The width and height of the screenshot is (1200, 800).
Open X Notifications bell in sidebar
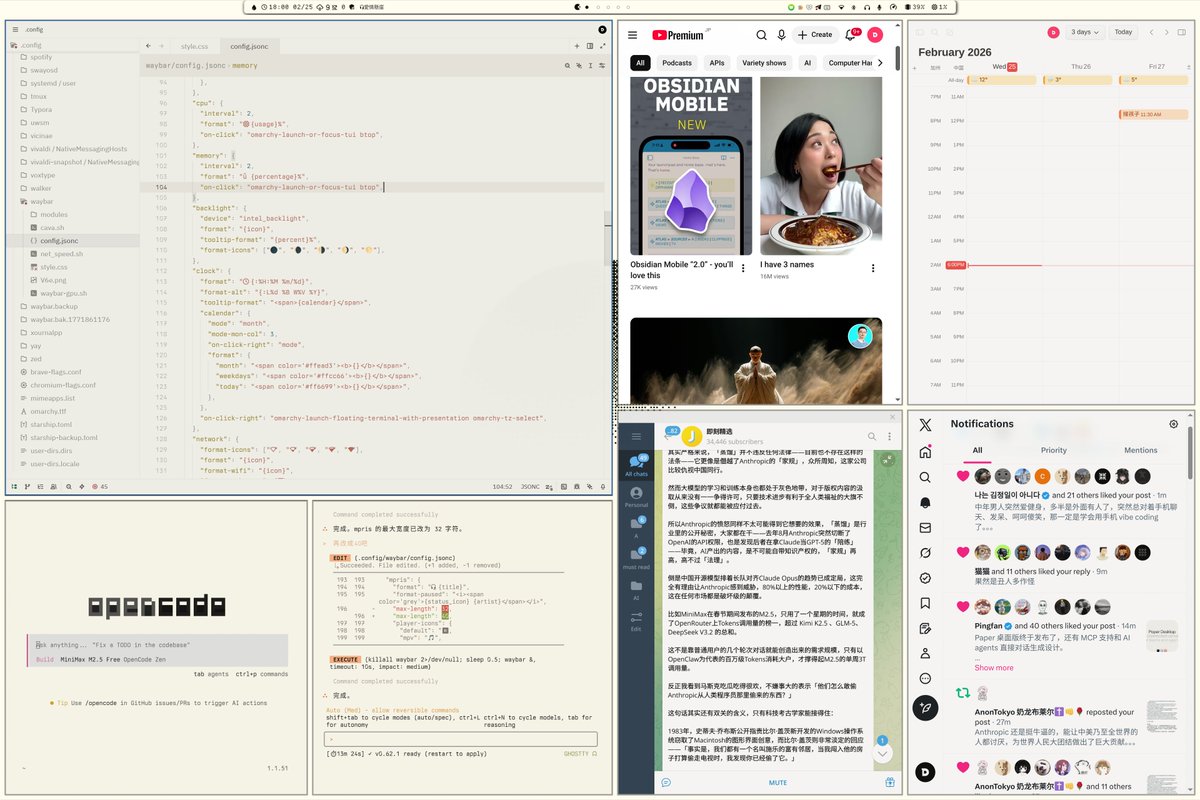point(925,502)
